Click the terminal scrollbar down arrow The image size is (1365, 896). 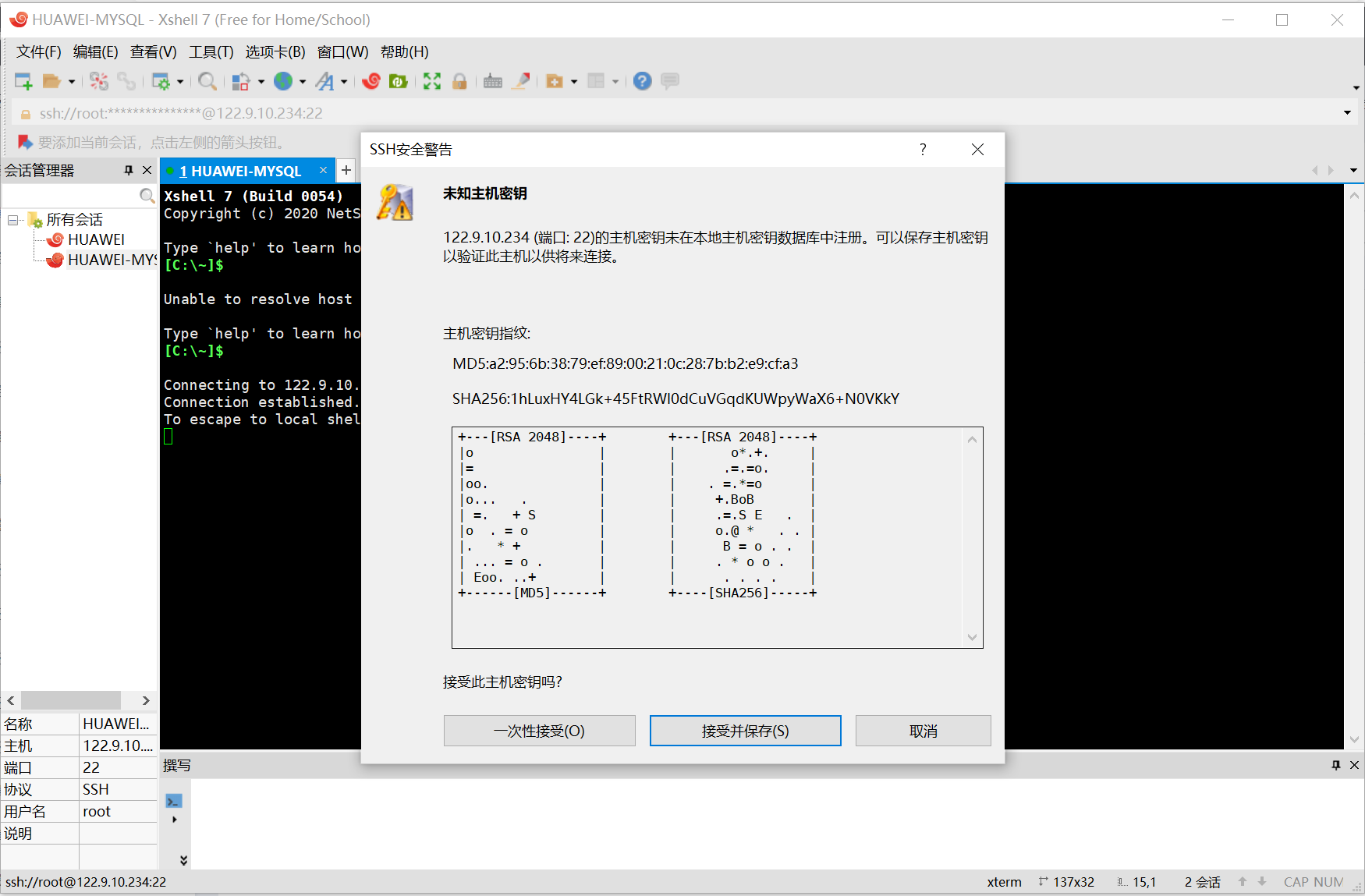(x=1354, y=739)
